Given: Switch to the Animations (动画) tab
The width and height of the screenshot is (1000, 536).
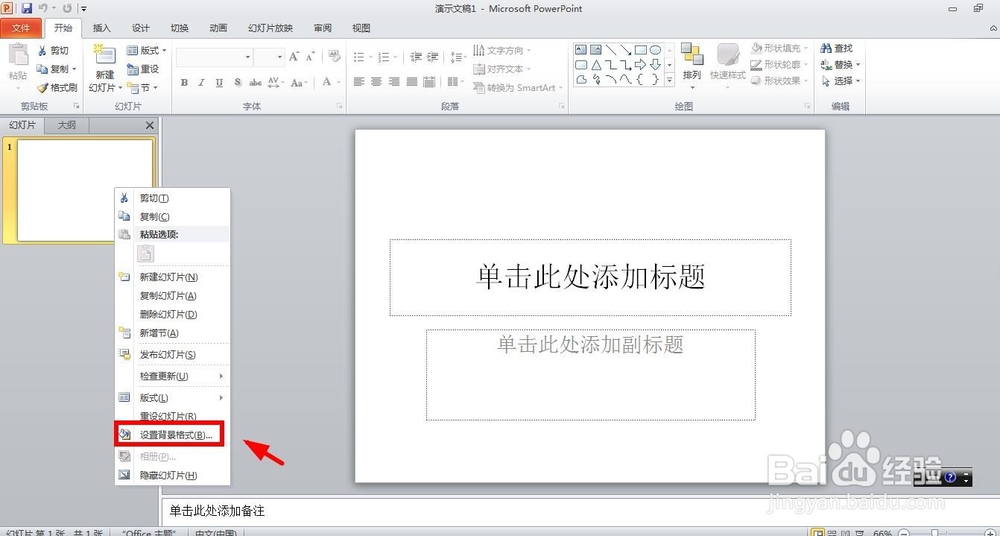Looking at the screenshot, I should (x=218, y=28).
